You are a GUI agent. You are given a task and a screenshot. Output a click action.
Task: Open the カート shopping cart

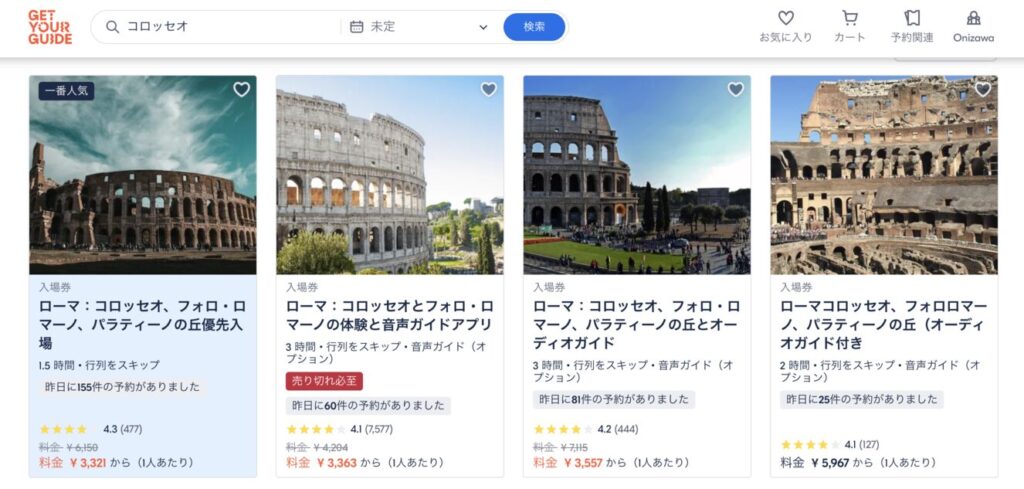point(850,19)
